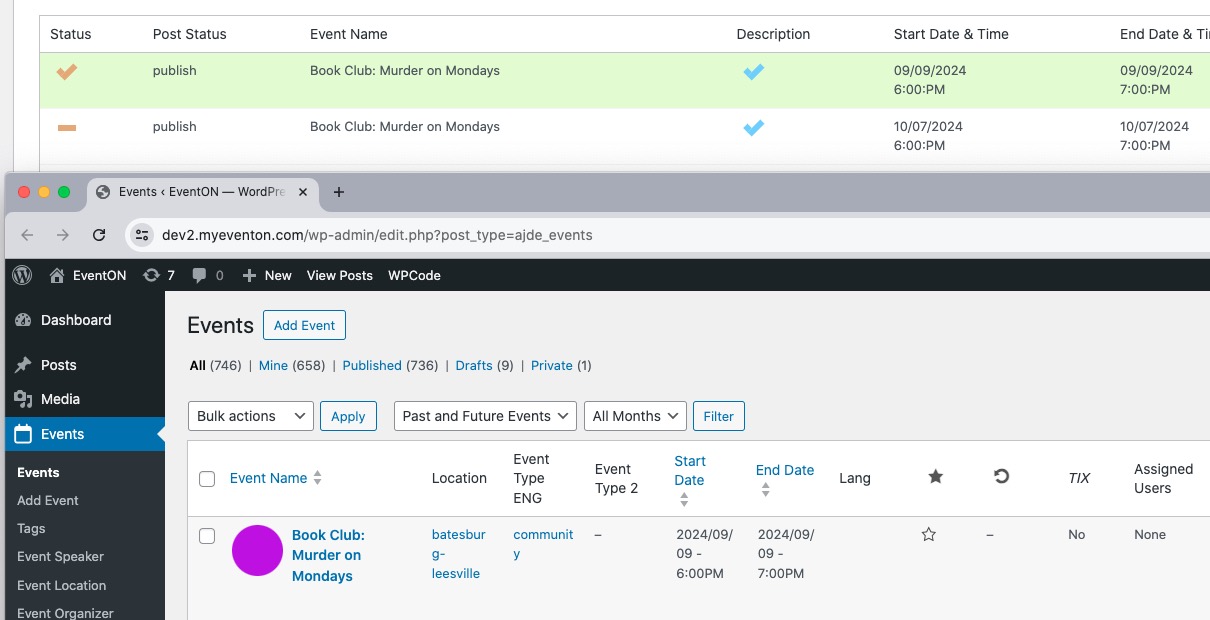Image resolution: width=1210 pixels, height=620 pixels.
Task: Click the Repeating events column icon
Action: click(1001, 477)
